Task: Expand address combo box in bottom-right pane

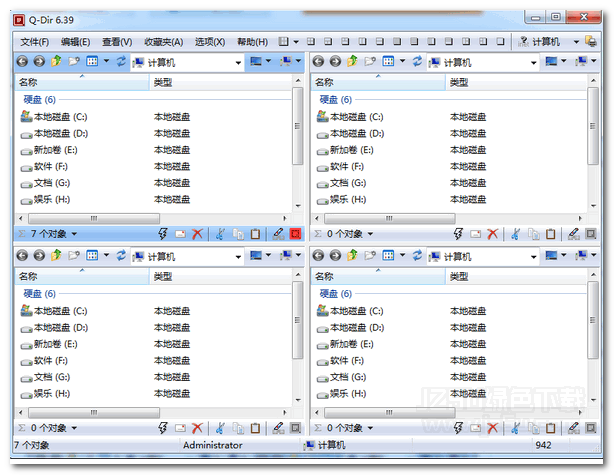Action: point(534,257)
